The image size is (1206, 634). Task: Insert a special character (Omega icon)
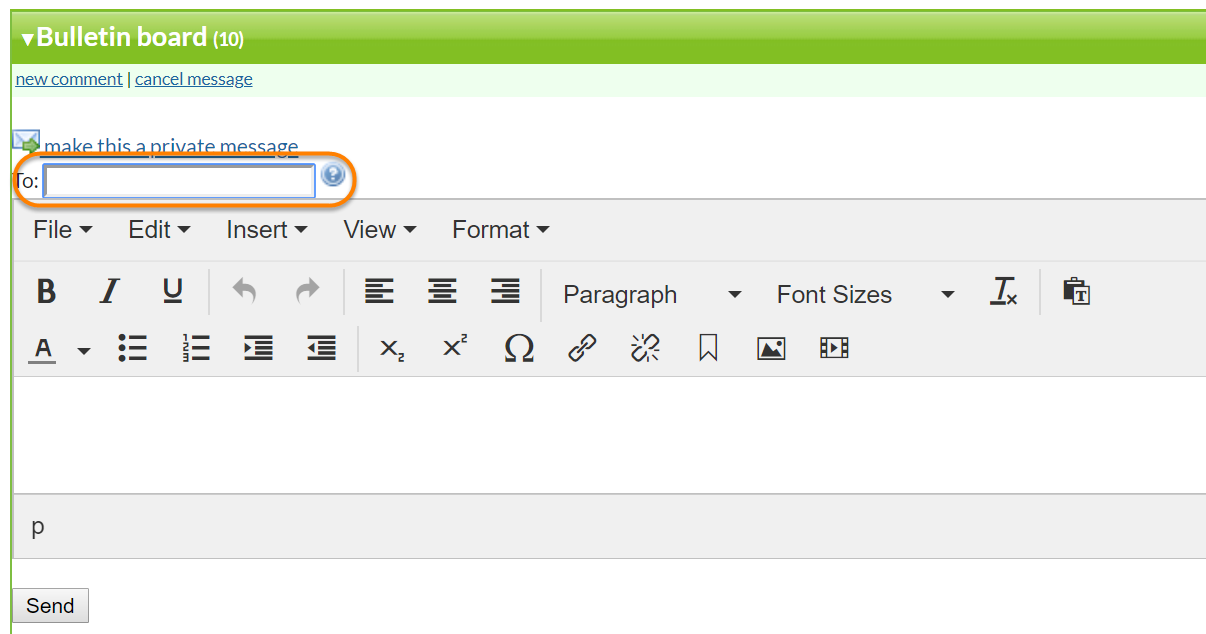(x=519, y=348)
